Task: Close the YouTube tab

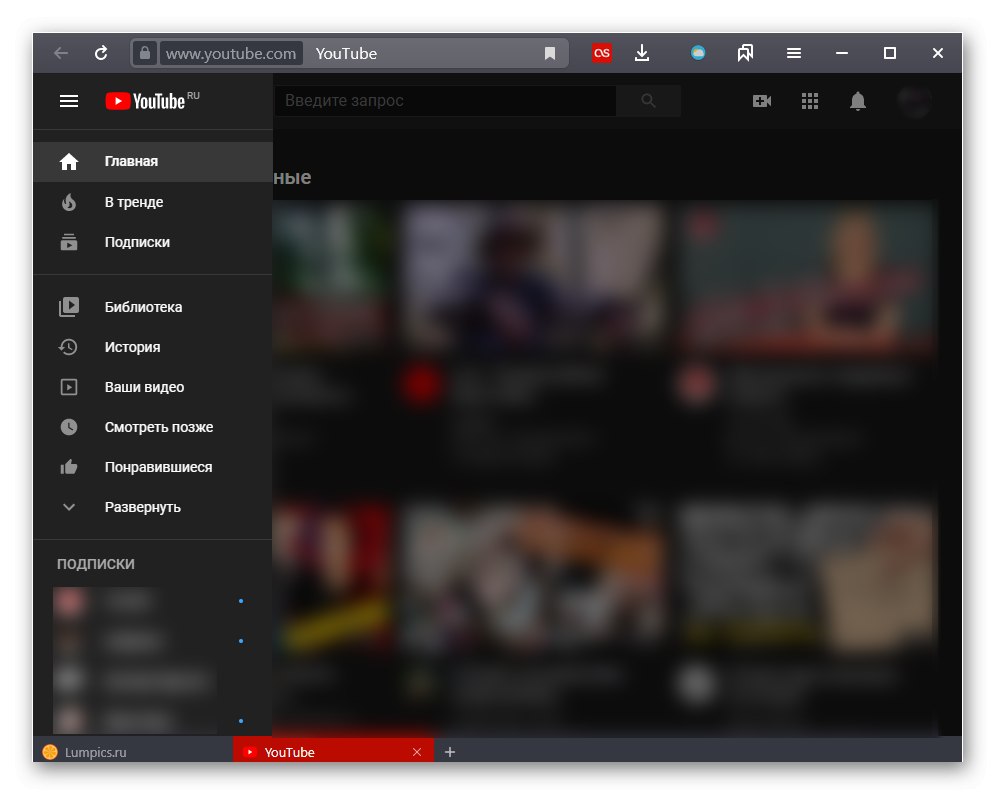Action: [x=417, y=752]
